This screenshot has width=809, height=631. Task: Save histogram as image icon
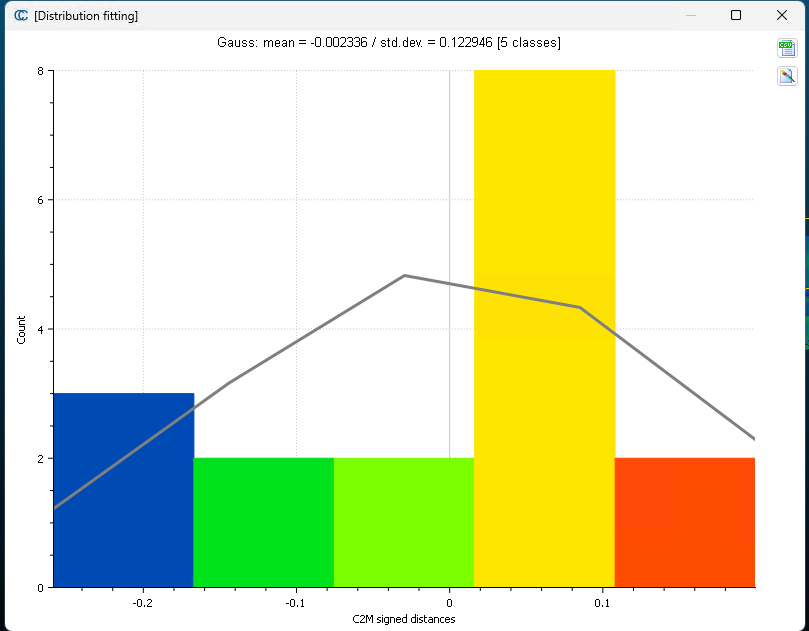pyautogui.click(x=787, y=76)
